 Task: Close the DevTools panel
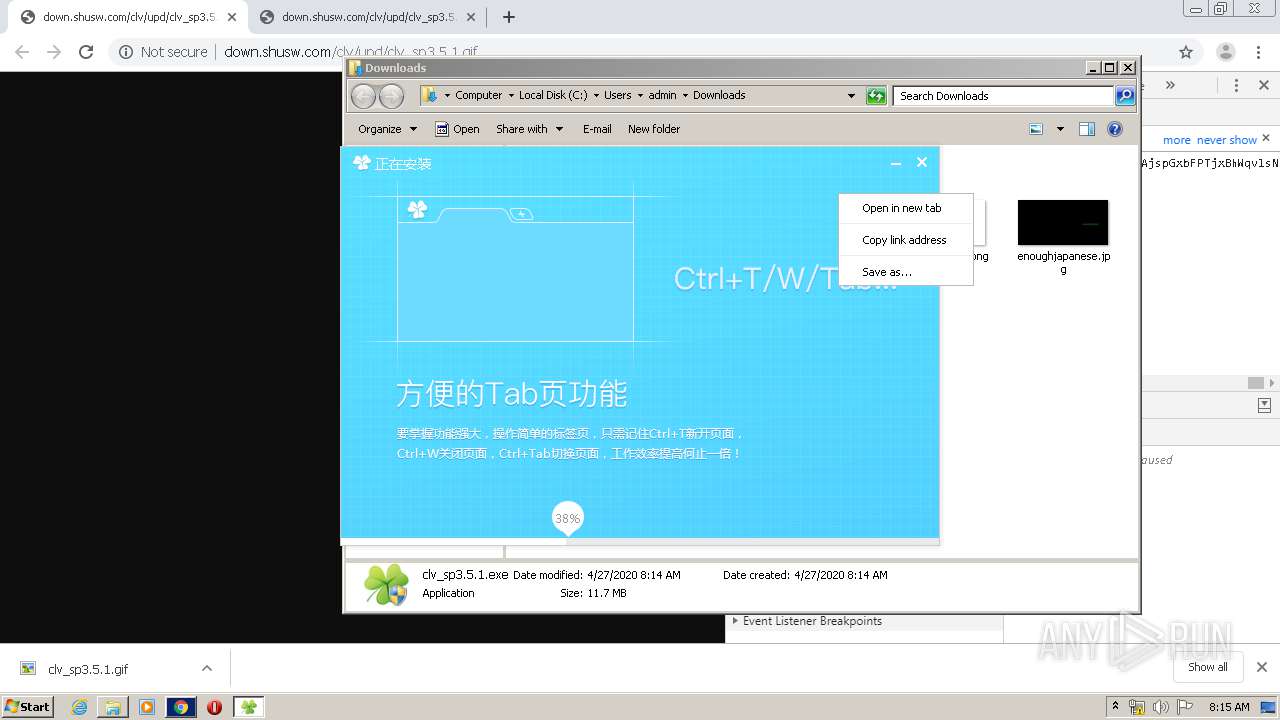point(1263,86)
